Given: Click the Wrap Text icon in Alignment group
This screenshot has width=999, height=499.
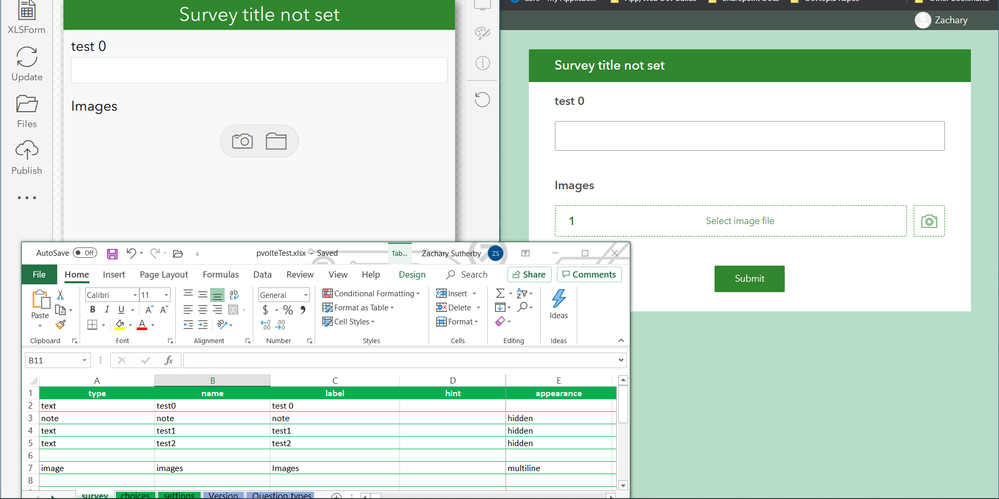Looking at the screenshot, I should 234,294.
